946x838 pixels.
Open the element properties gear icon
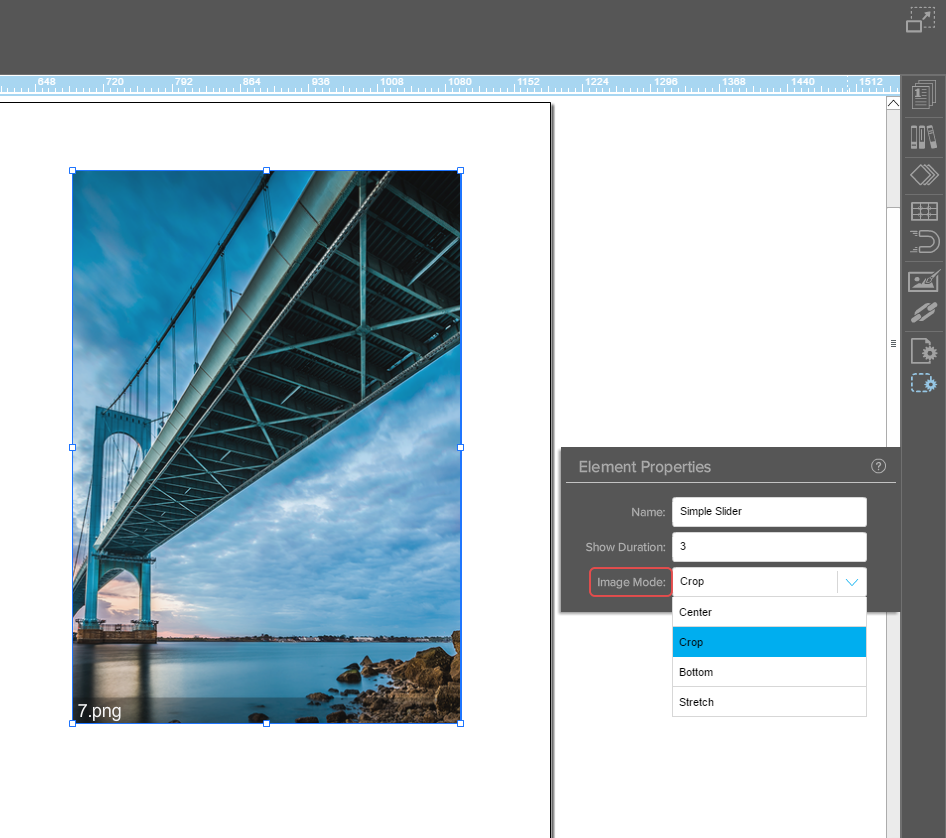[923, 383]
